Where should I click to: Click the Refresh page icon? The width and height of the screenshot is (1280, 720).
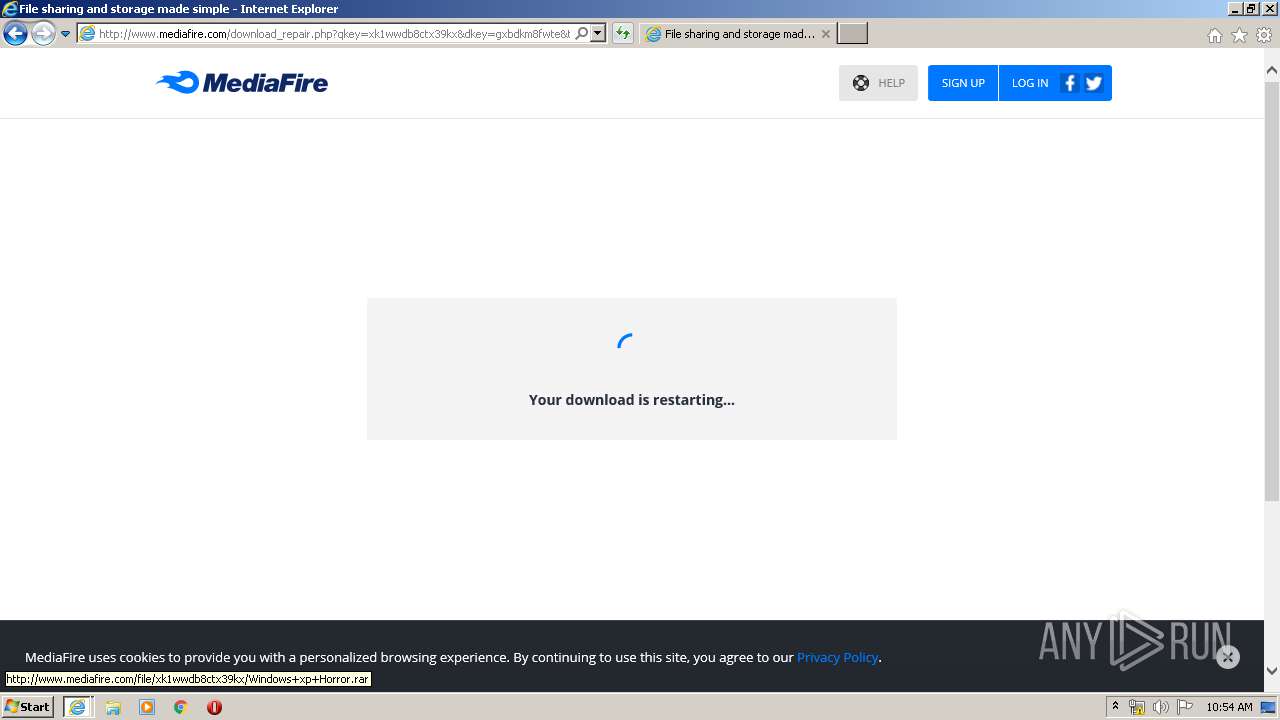point(623,34)
